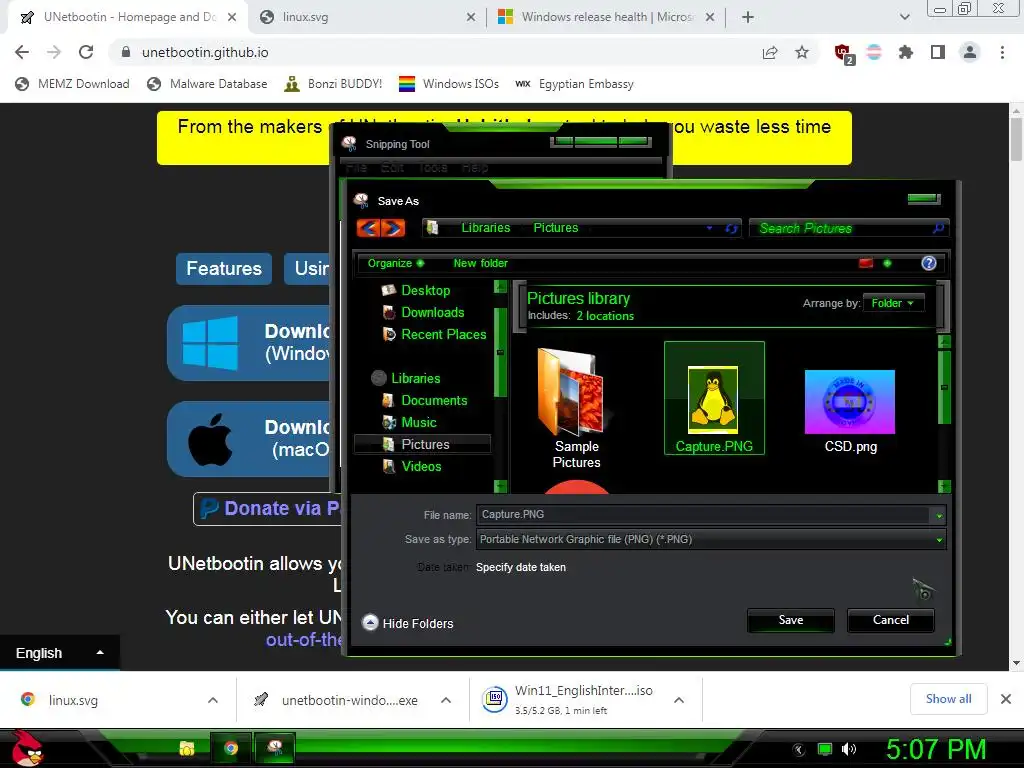The height and width of the screenshot is (768, 1024).
Task: Switch to Windows release health tab
Action: tap(605, 17)
